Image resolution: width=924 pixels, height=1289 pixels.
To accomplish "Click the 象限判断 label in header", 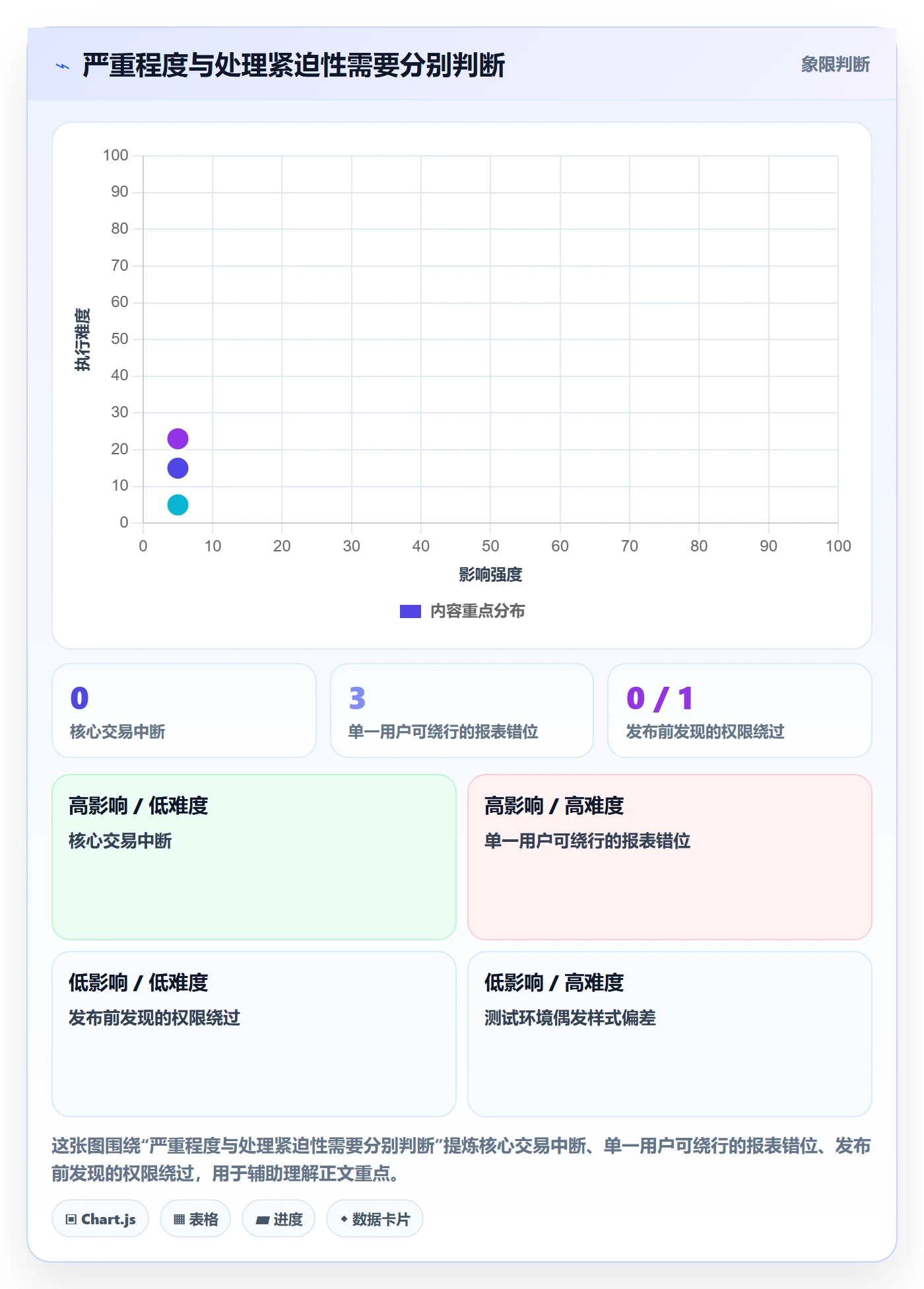I will click(x=835, y=65).
